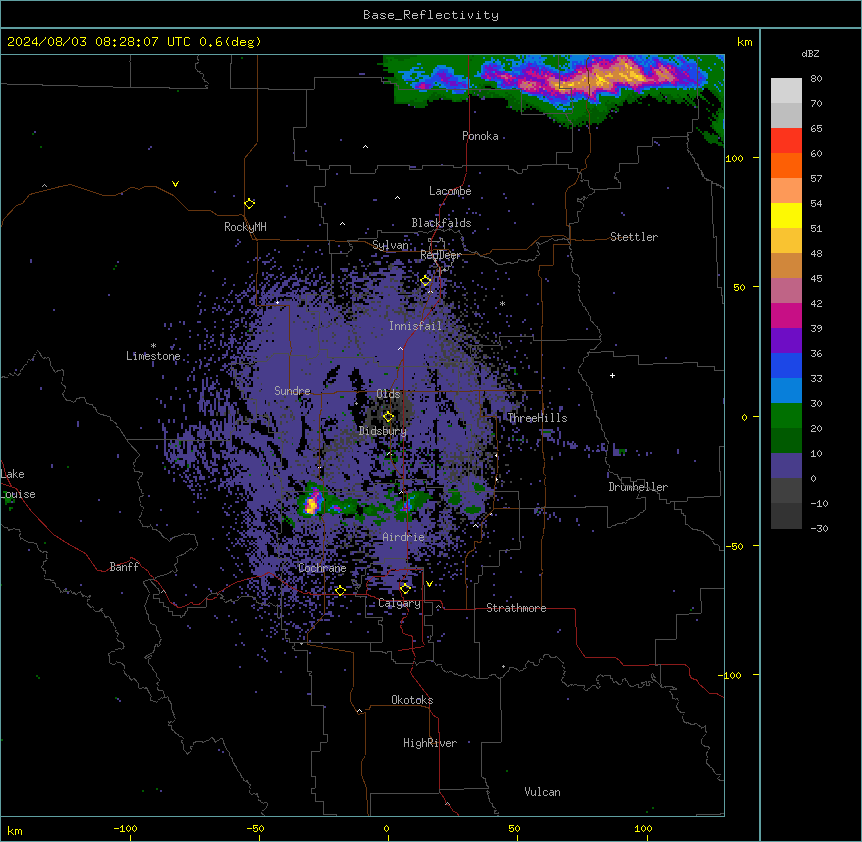Click the radar site diamond between Olds and Didsbury

pyautogui.click(x=389, y=417)
